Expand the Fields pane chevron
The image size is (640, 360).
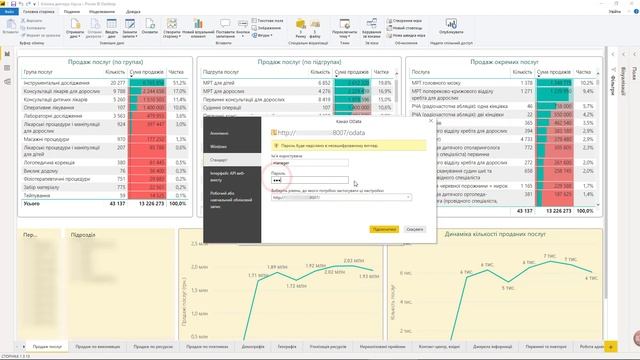pos(635,54)
